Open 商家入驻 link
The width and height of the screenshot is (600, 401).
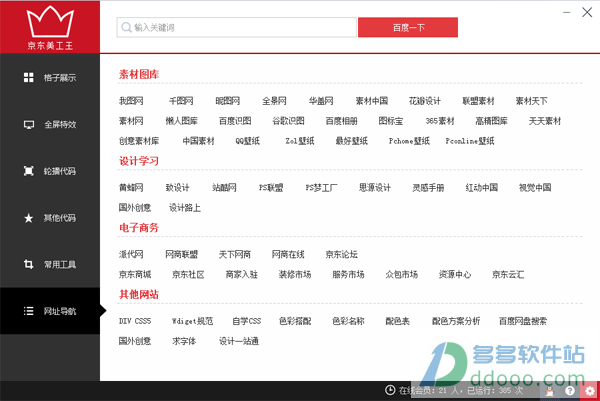click(x=241, y=274)
